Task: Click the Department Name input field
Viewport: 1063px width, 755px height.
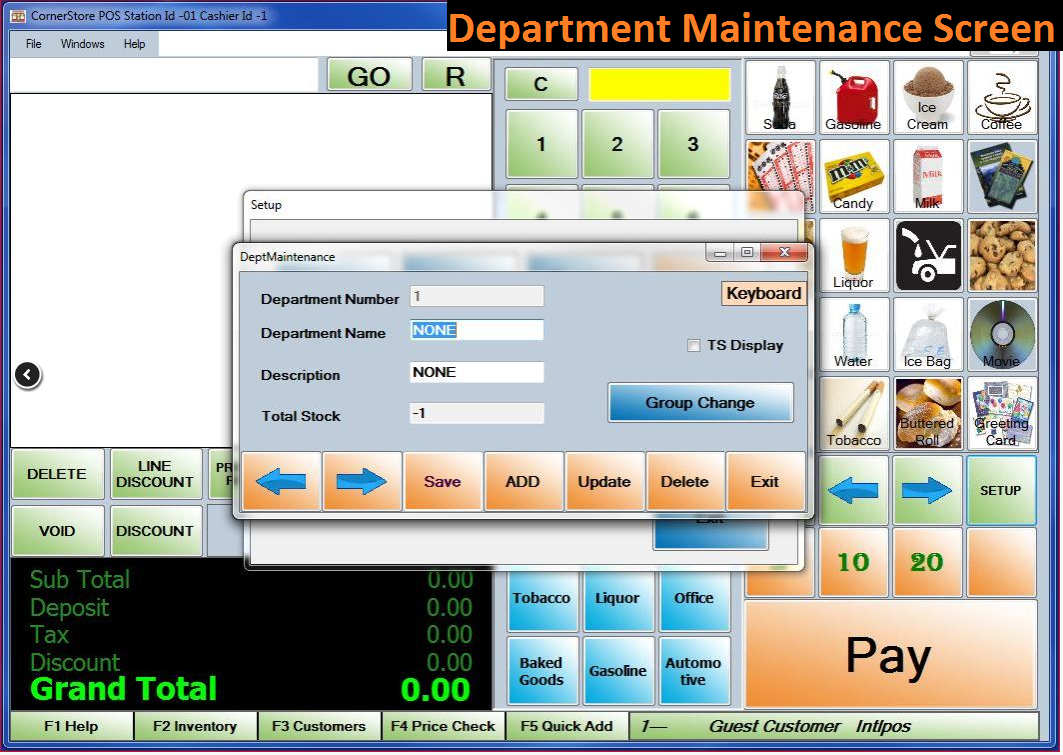Action: click(477, 331)
